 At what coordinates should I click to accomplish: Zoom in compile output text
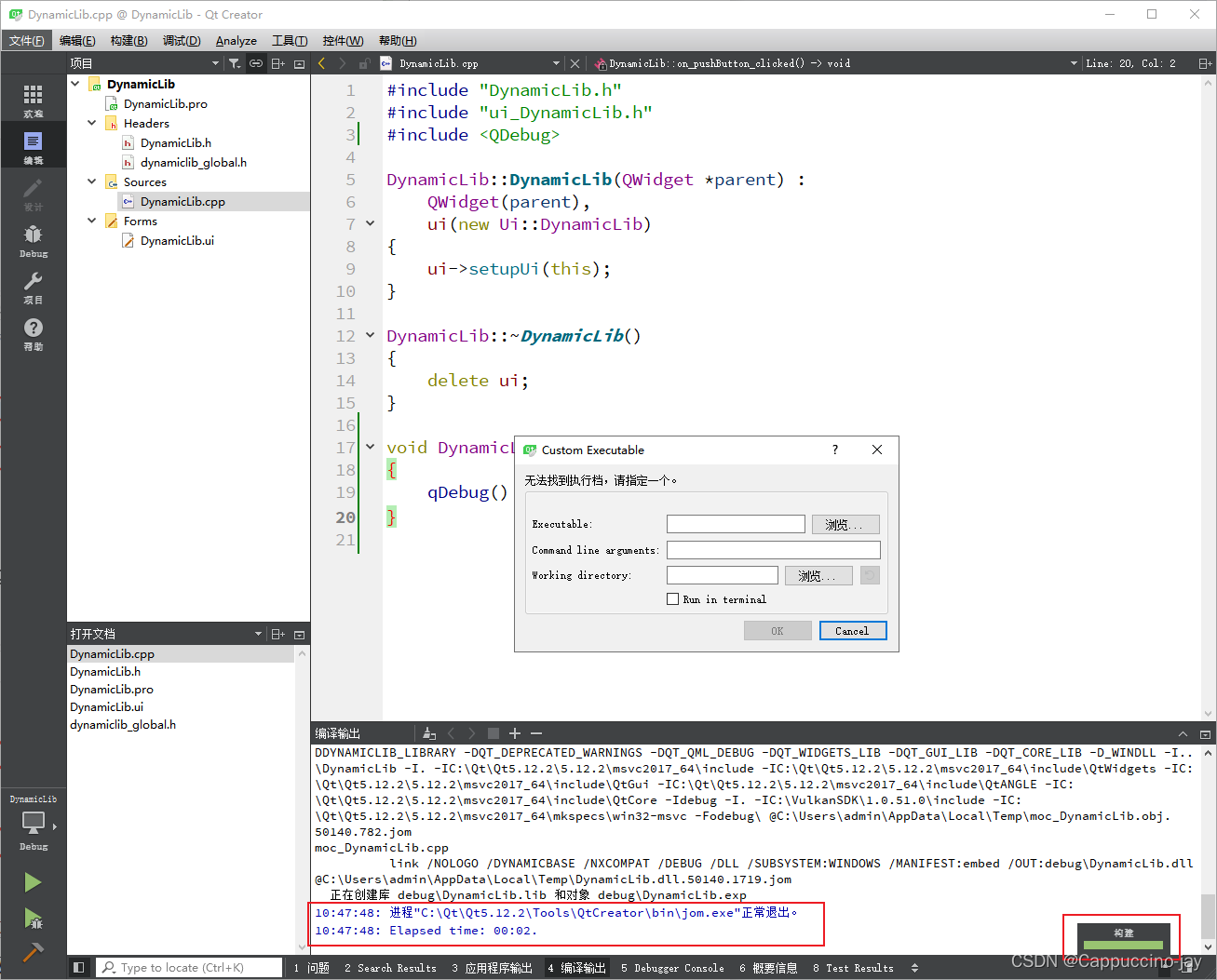point(515,733)
